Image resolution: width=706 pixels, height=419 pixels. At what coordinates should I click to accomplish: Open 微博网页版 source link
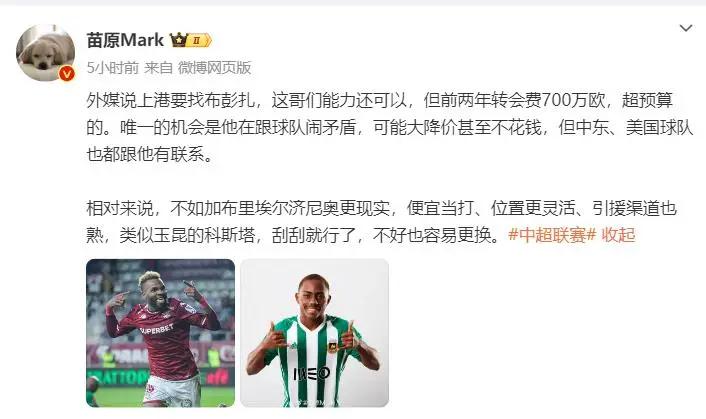tap(214, 68)
